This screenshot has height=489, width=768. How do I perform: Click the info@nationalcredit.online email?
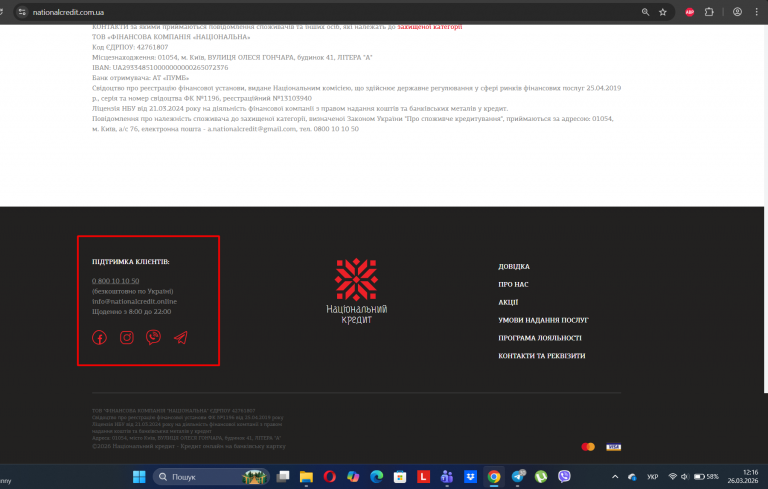134,301
